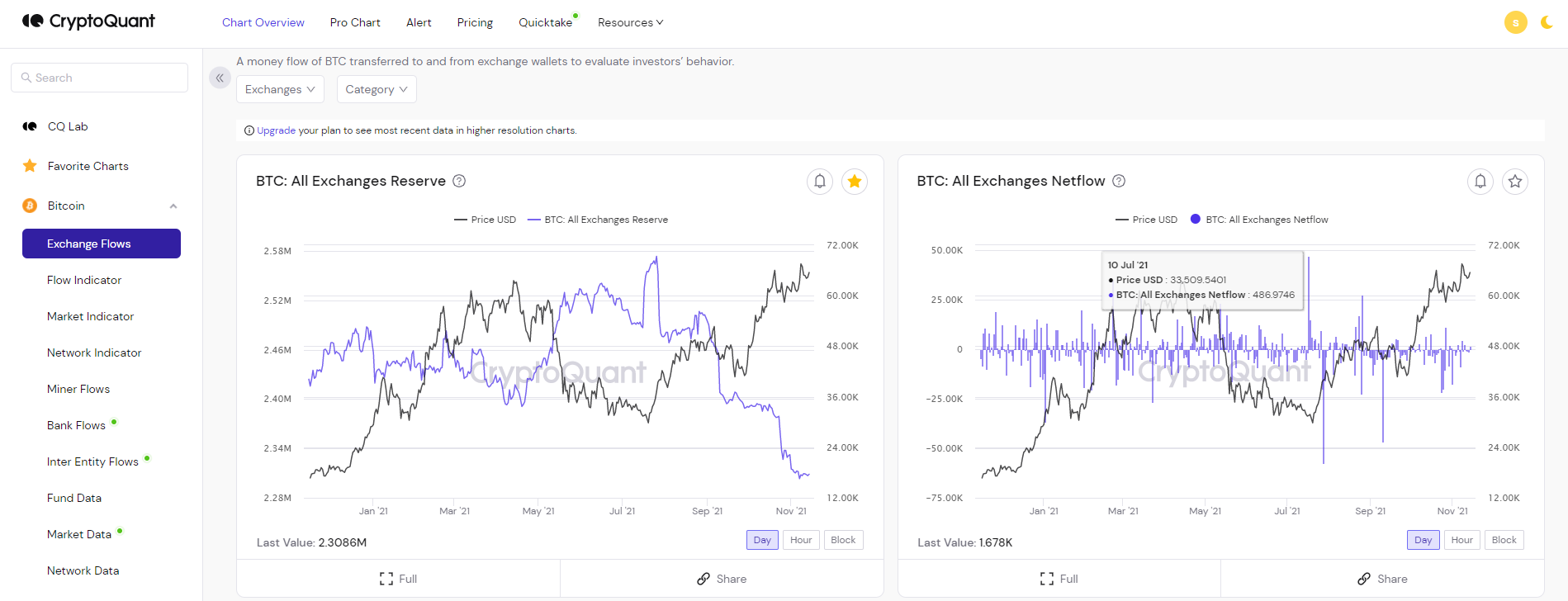Image resolution: width=1568 pixels, height=601 pixels.
Task: Open the Exchanges dropdown filter
Action: (280, 89)
